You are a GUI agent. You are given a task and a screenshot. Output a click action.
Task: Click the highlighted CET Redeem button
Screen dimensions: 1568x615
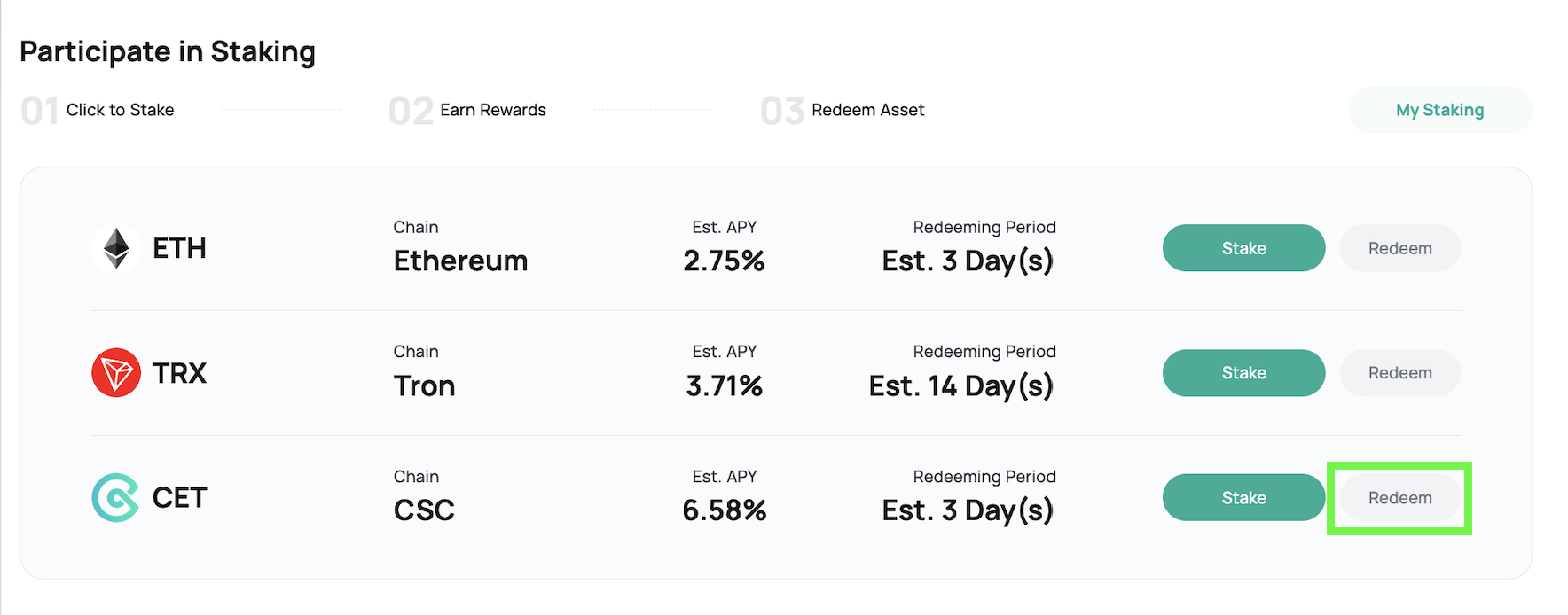1399,498
